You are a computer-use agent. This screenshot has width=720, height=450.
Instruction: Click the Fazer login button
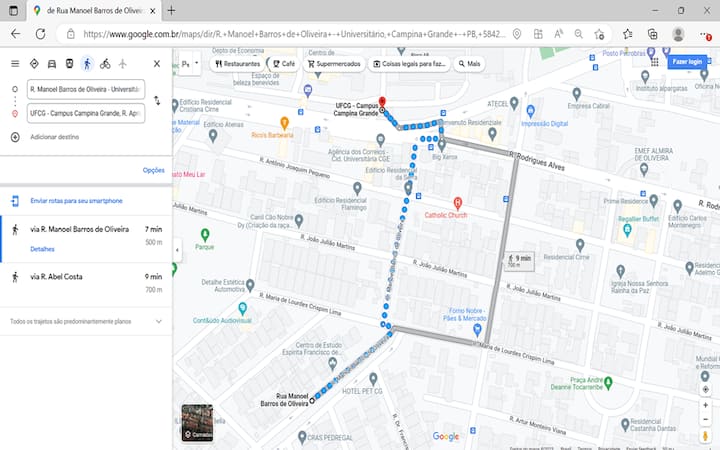pyautogui.click(x=687, y=61)
